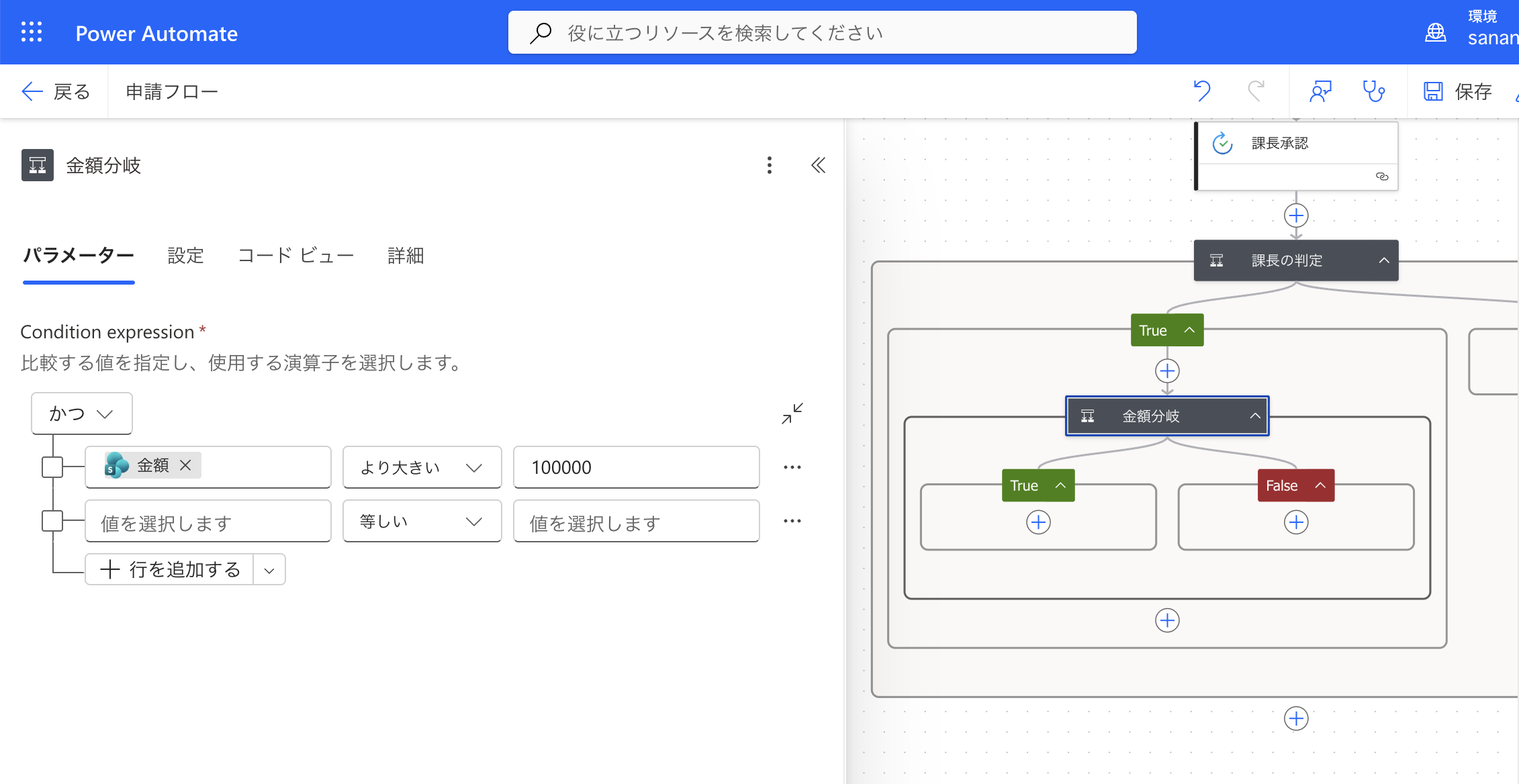Check the 金額 condition row checkbox

pyautogui.click(x=52, y=467)
